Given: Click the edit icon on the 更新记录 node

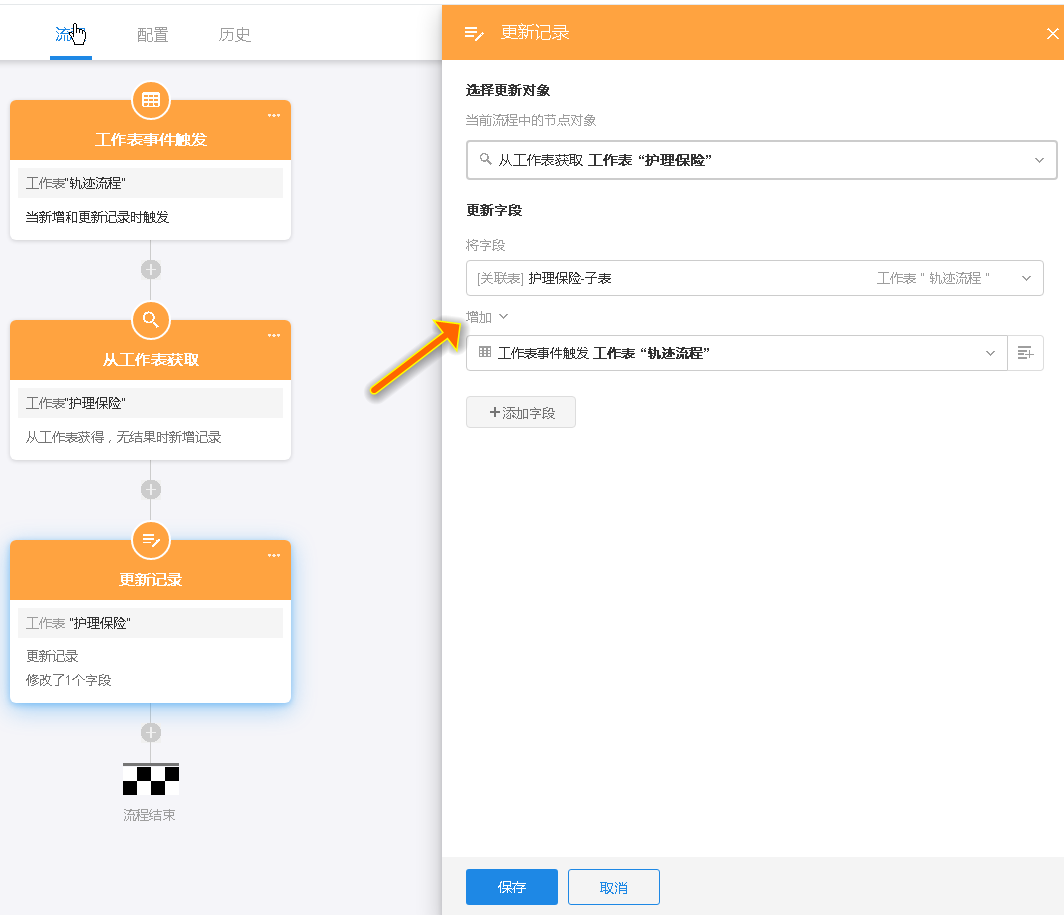Looking at the screenshot, I should 151,540.
